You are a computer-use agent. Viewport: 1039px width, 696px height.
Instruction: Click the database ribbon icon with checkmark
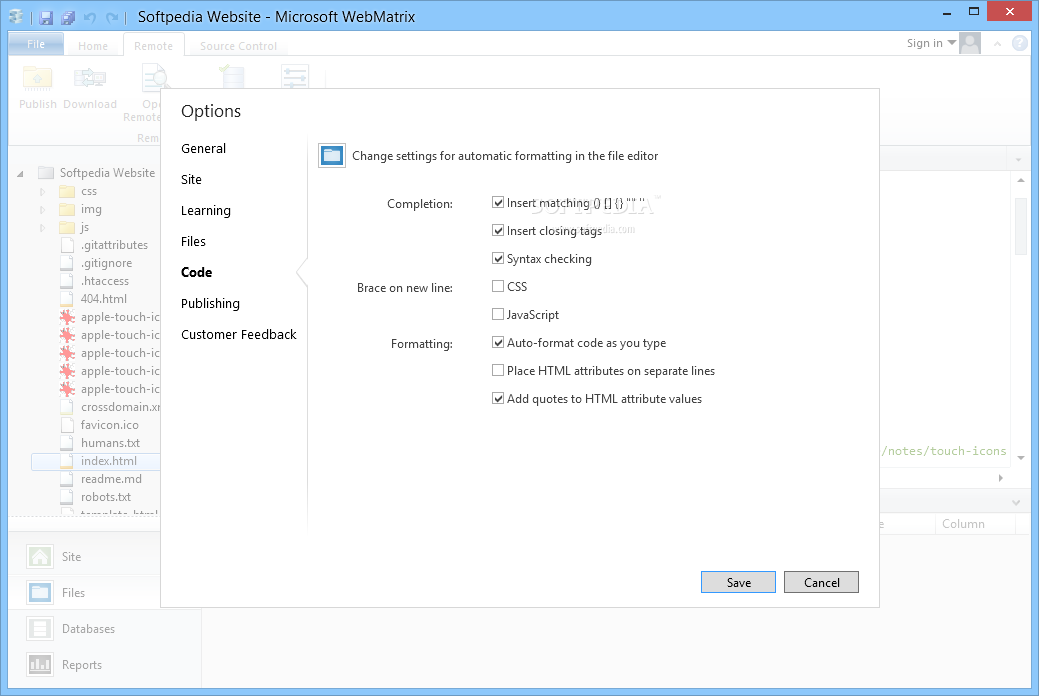pyautogui.click(x=233, y=76)
